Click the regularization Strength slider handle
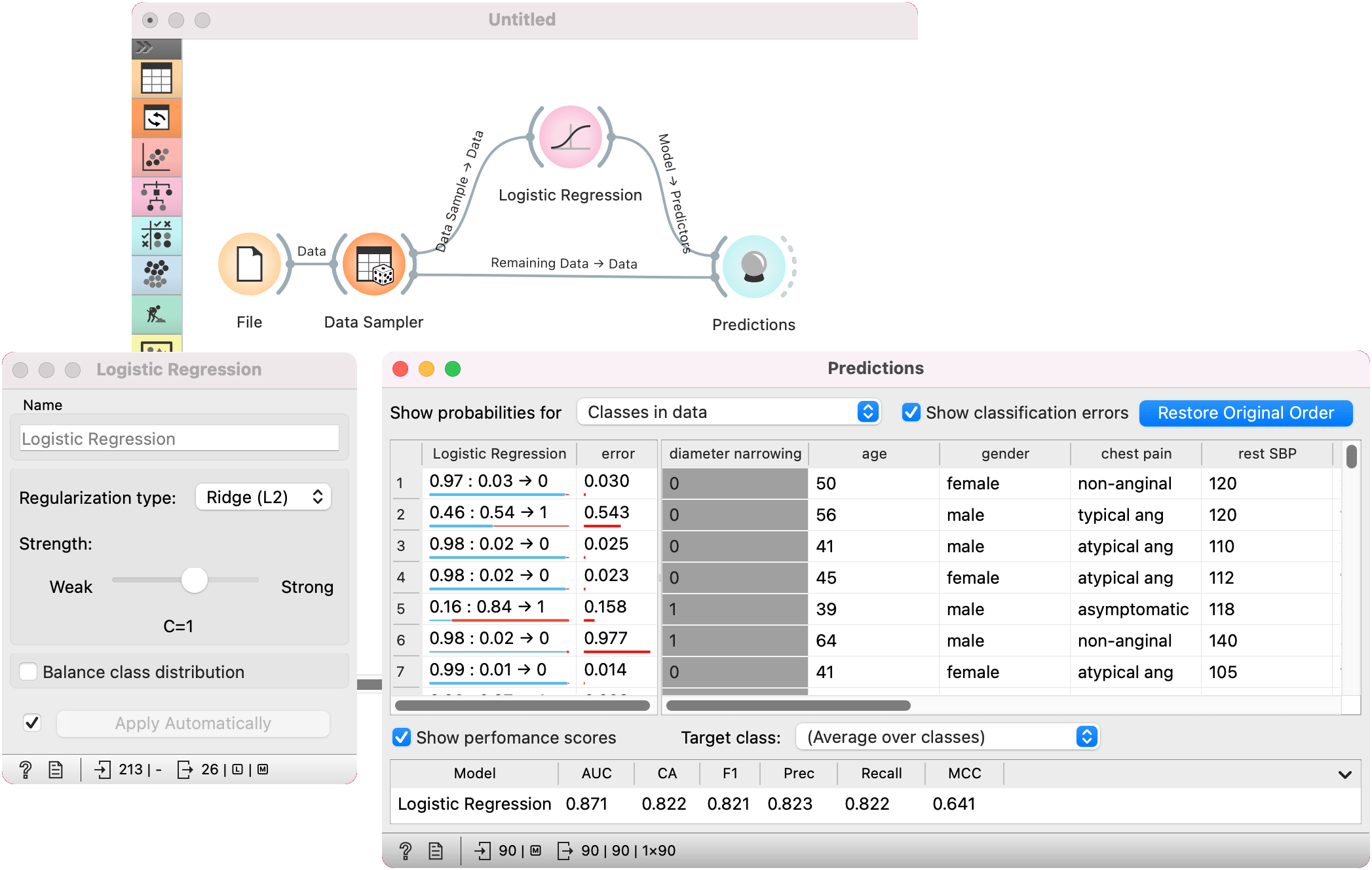The image size is (1372, 870). point(195,580)
